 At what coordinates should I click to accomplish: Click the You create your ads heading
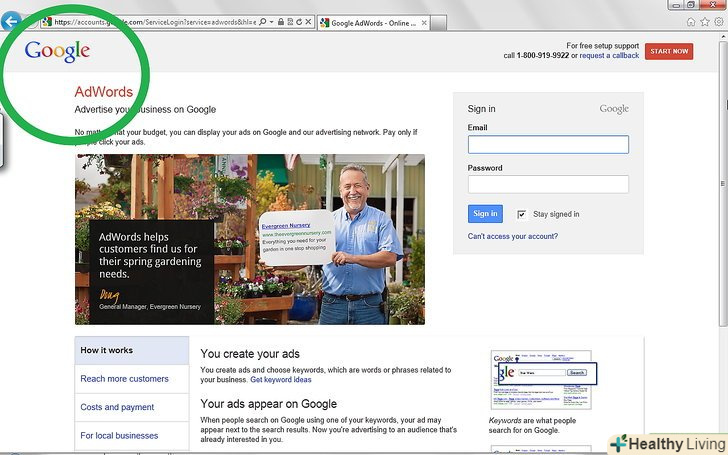pos(250,354)
